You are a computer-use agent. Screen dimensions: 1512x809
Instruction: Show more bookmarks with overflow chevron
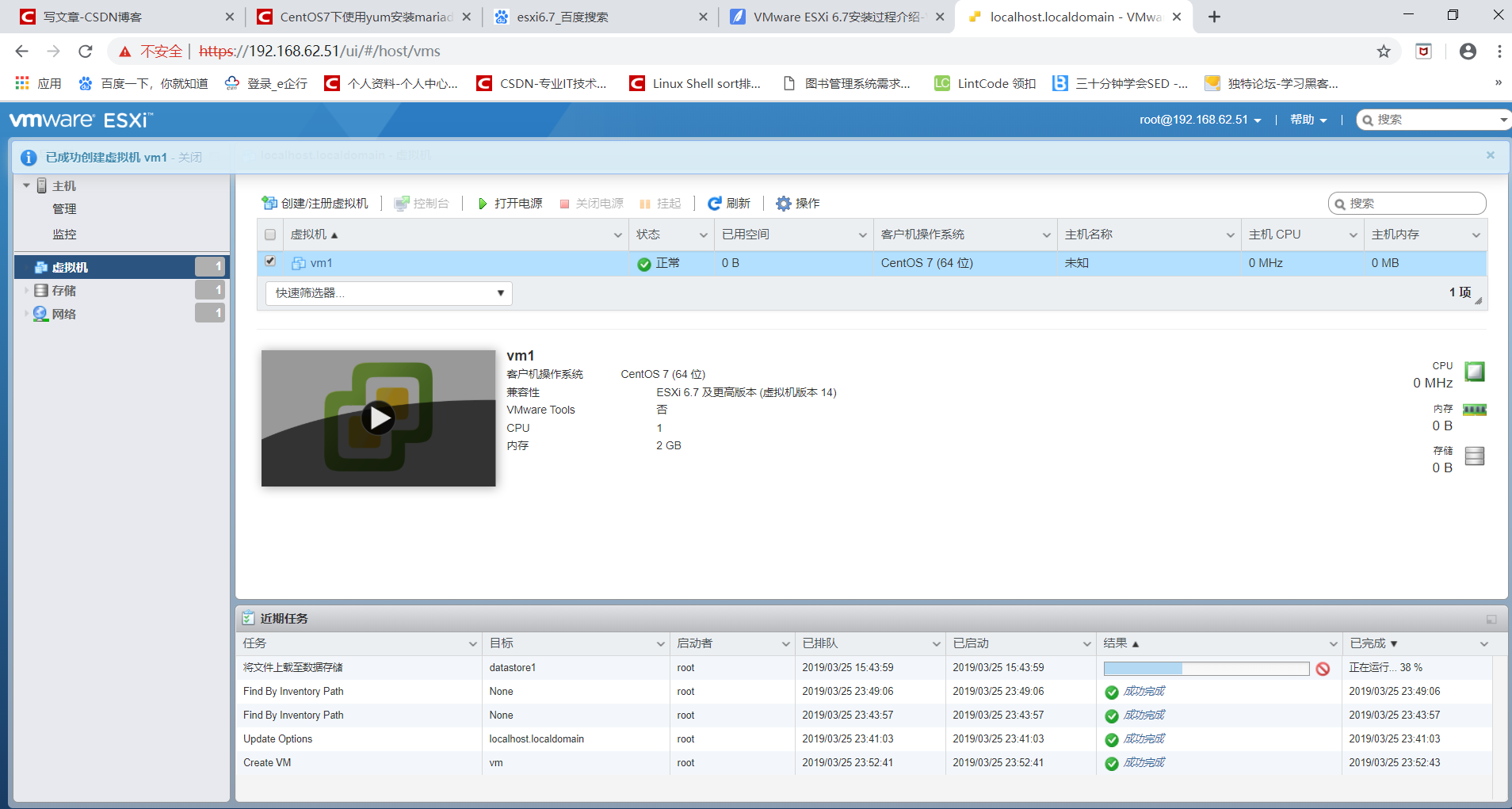pos(1498,83)
